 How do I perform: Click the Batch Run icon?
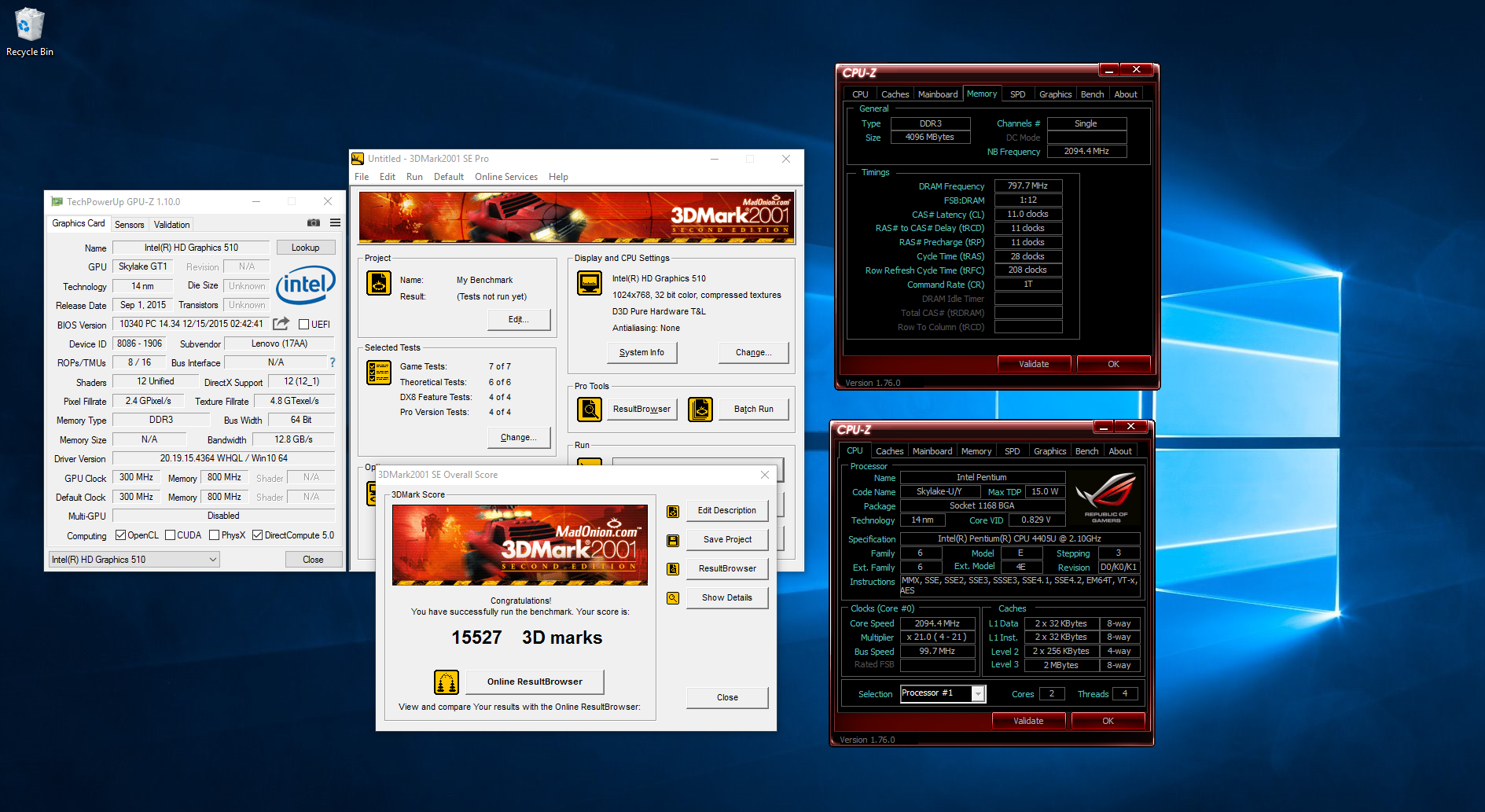click(700, 409)
